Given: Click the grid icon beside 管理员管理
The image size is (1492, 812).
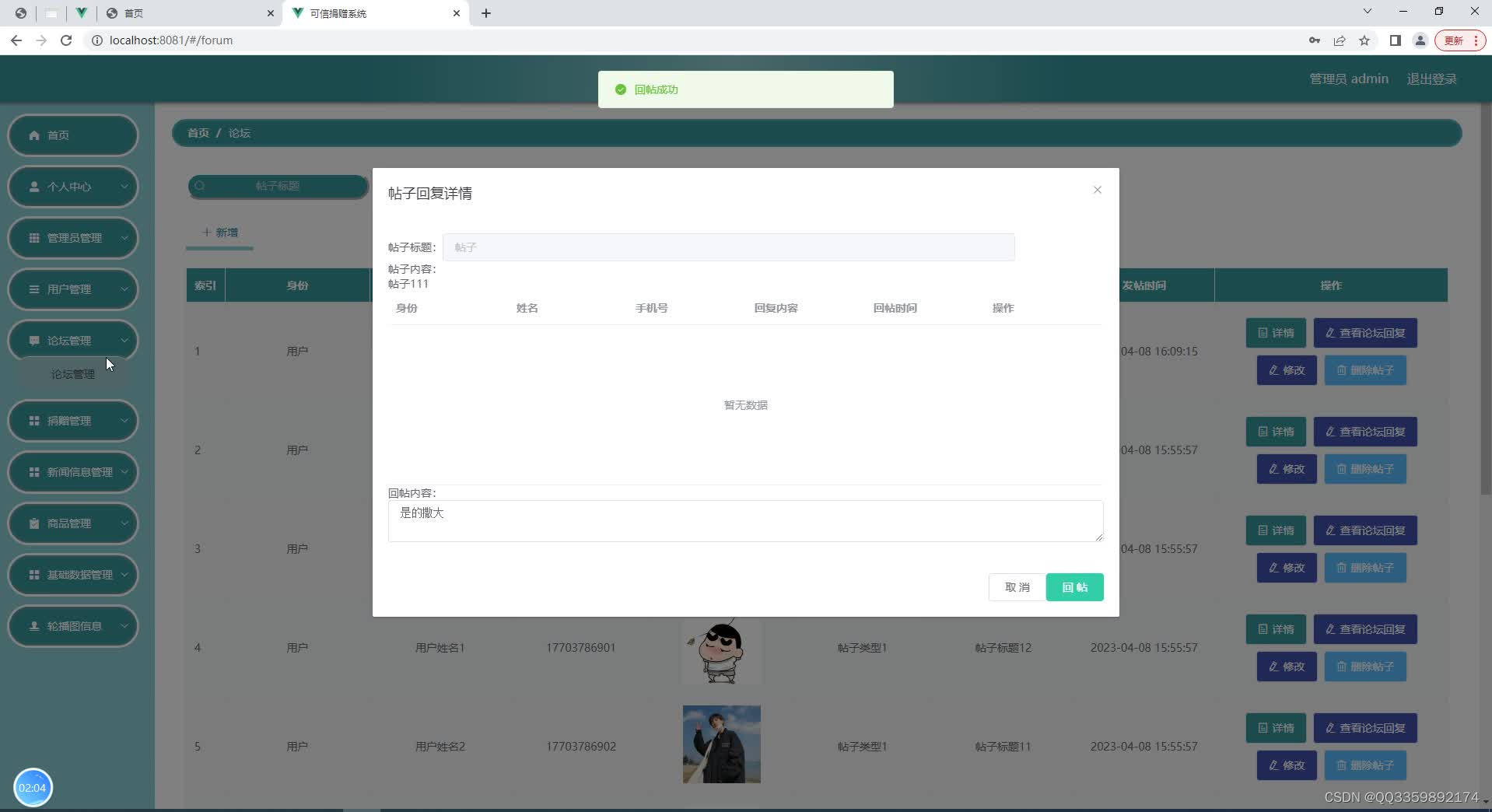Looking at the screenshot, I should pyautogui.click(x=34, y=238).
